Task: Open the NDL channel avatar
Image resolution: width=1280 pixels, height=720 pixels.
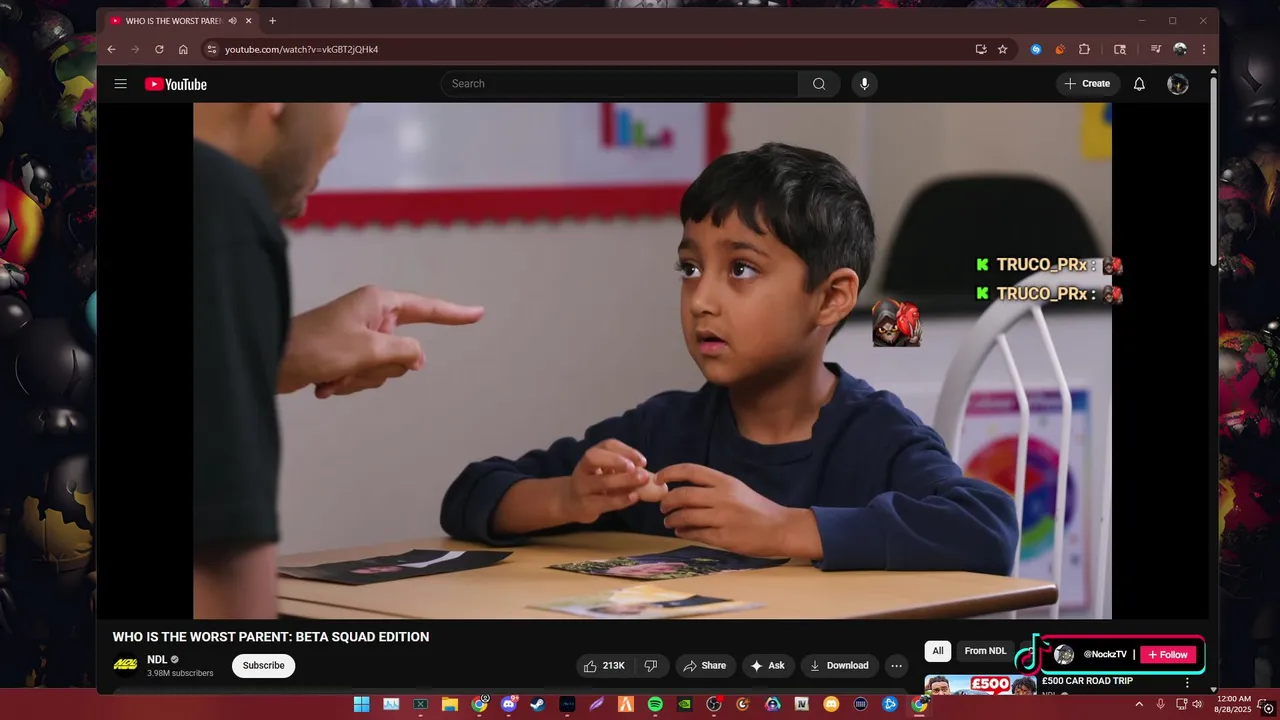Action: (x=126, y=665)
